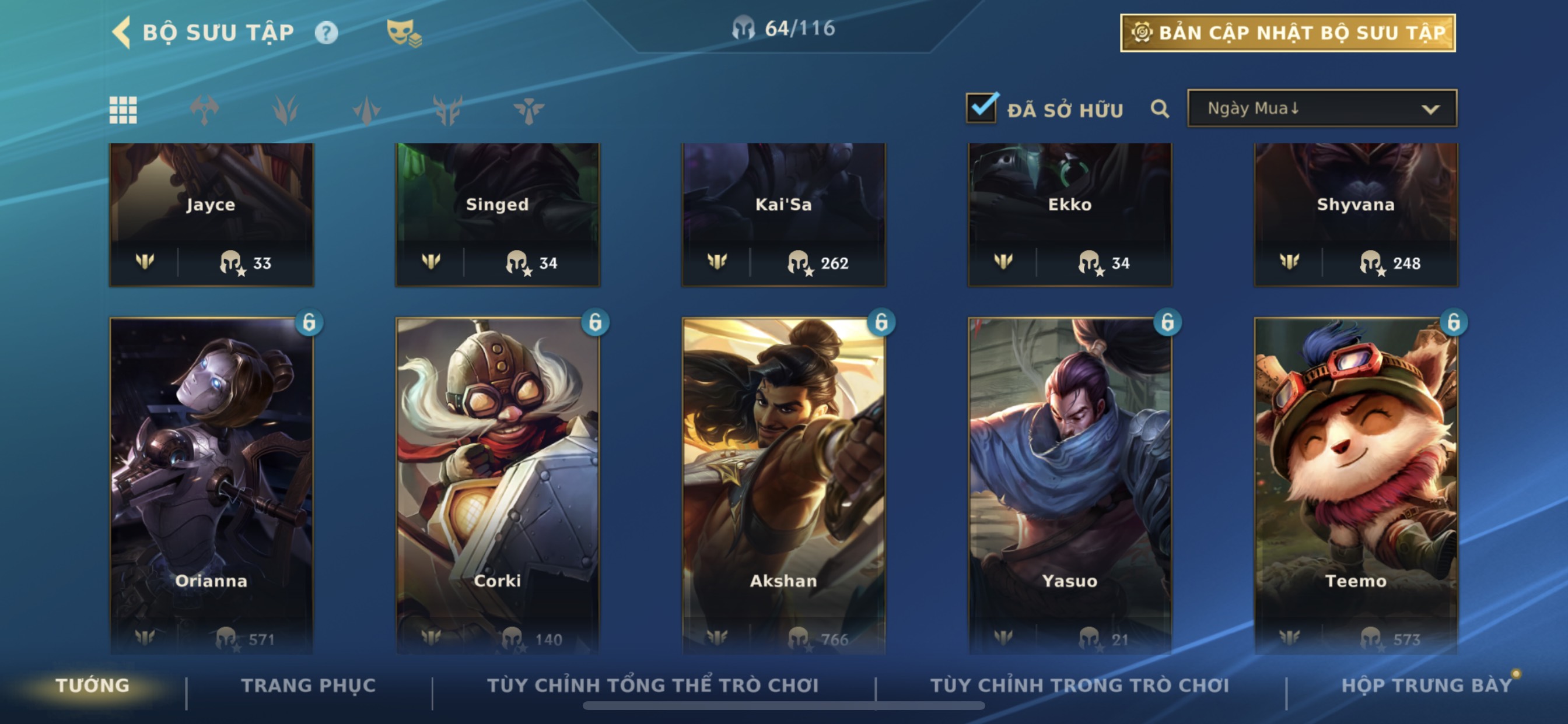Screen dimensions: 1568x724
Task: Open the help question mark icon
Action: [326, 32]
